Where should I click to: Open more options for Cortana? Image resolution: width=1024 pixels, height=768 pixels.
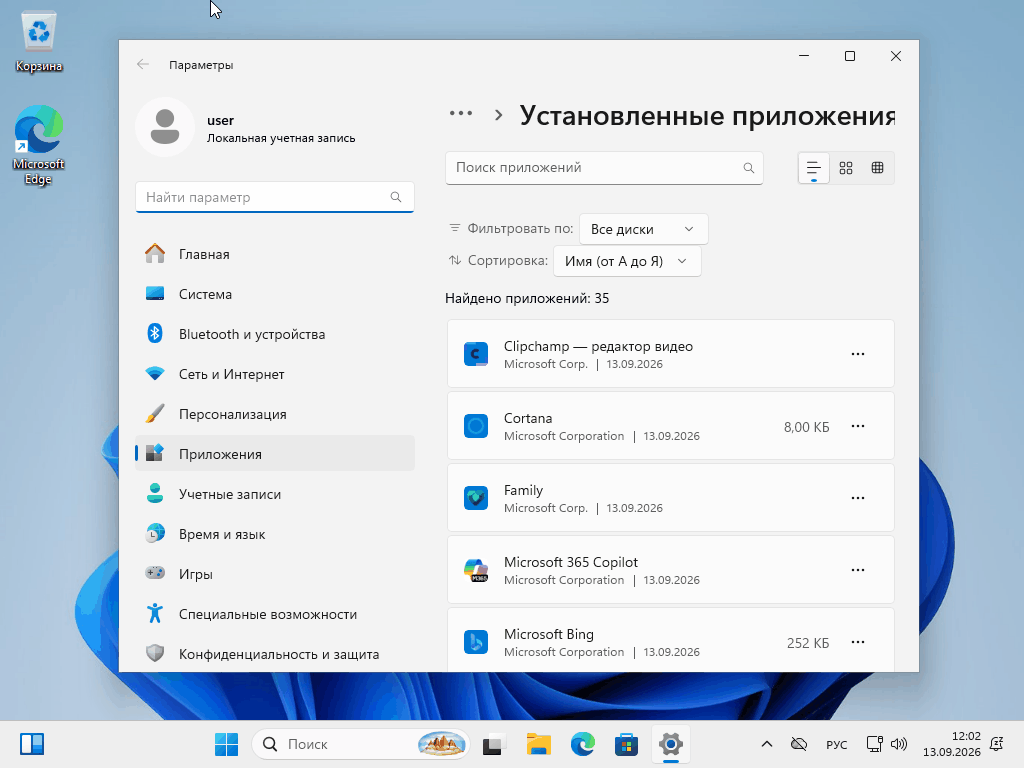857,426
